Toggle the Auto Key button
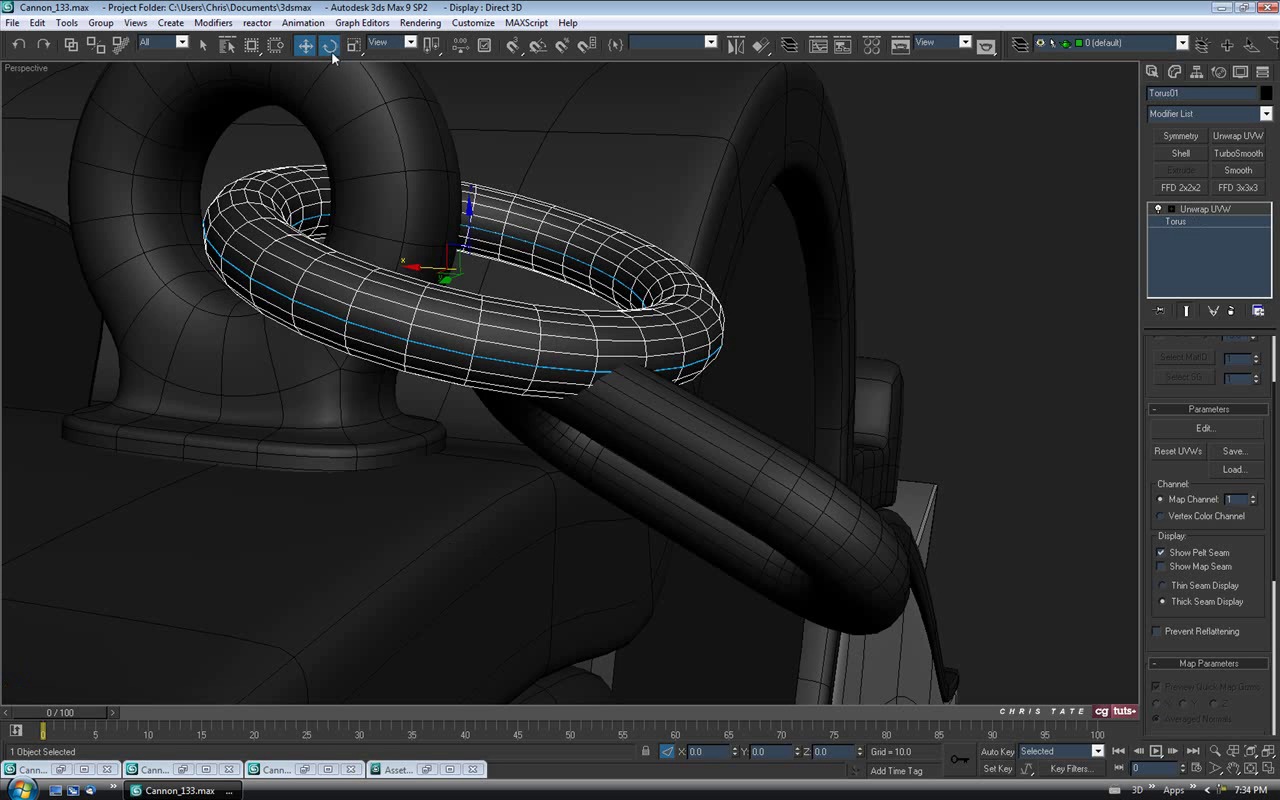 (997, 752)
